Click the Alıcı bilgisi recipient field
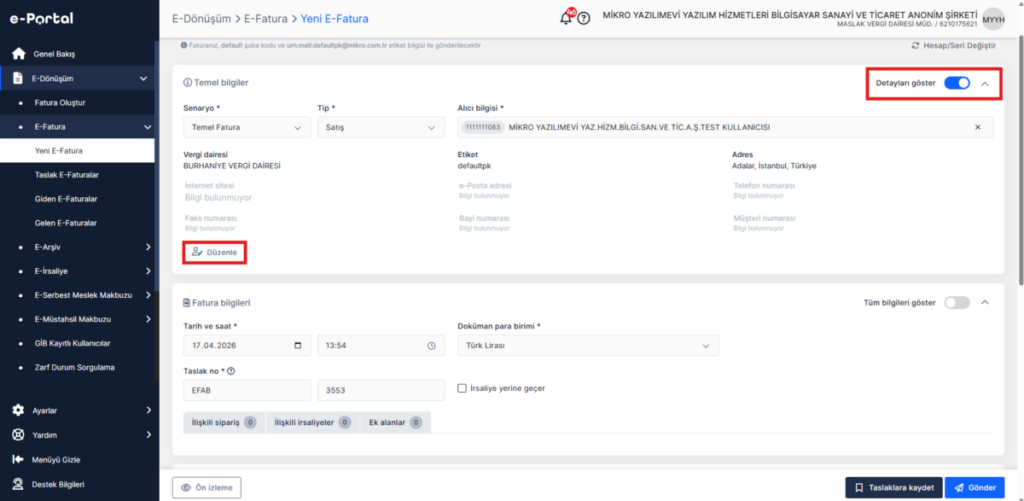 726,127
